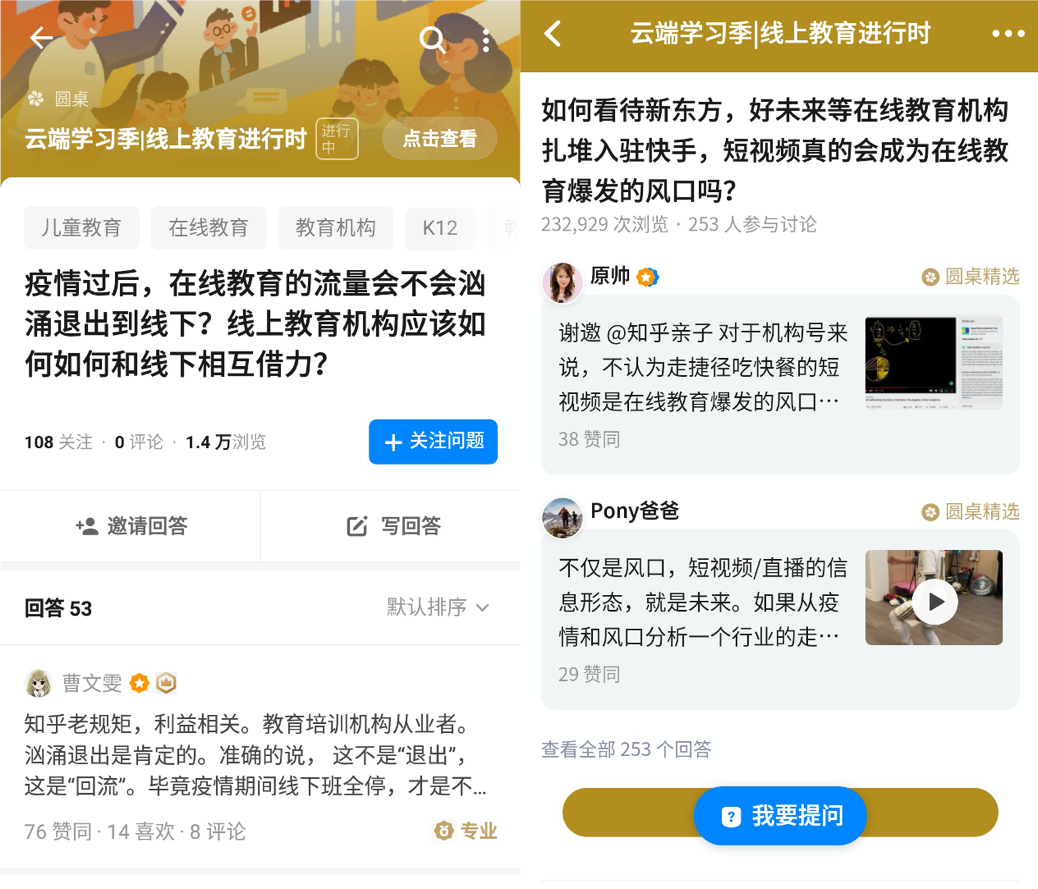1038x889 pixels.
Task: Open 曹文雯's avatar
Action: tap(38, 683)
